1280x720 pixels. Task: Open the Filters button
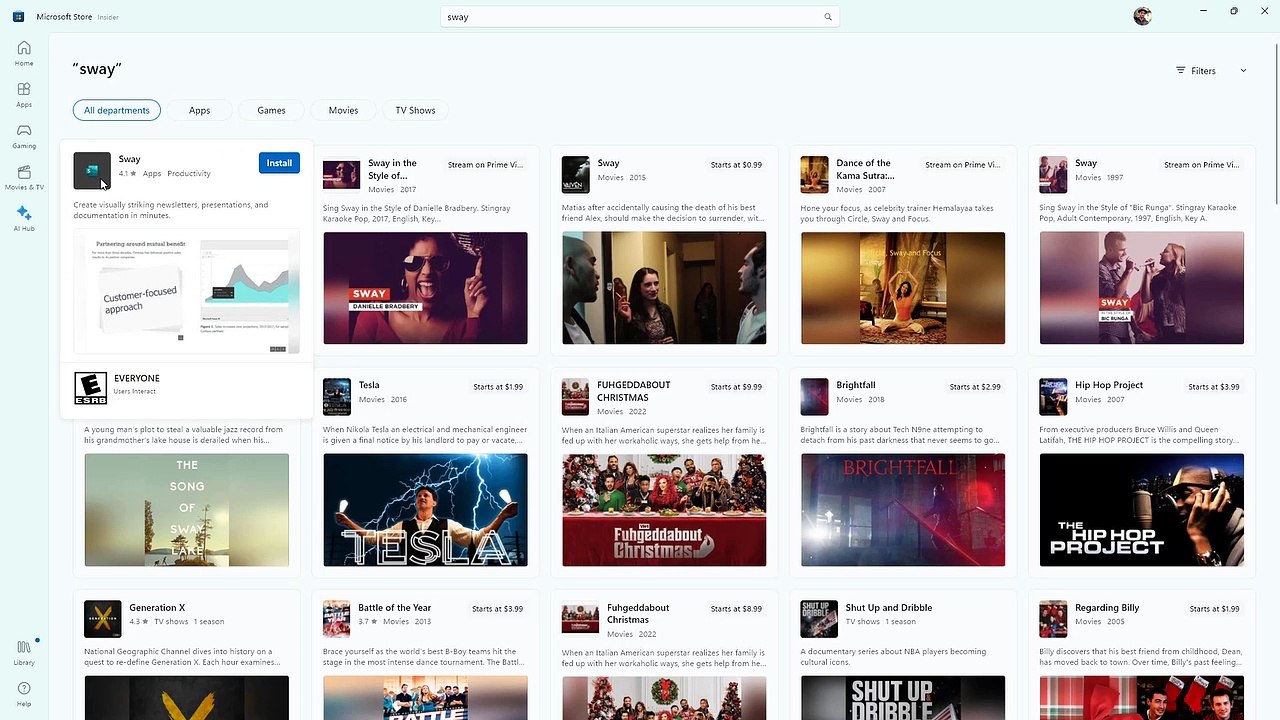[1196, 71]
